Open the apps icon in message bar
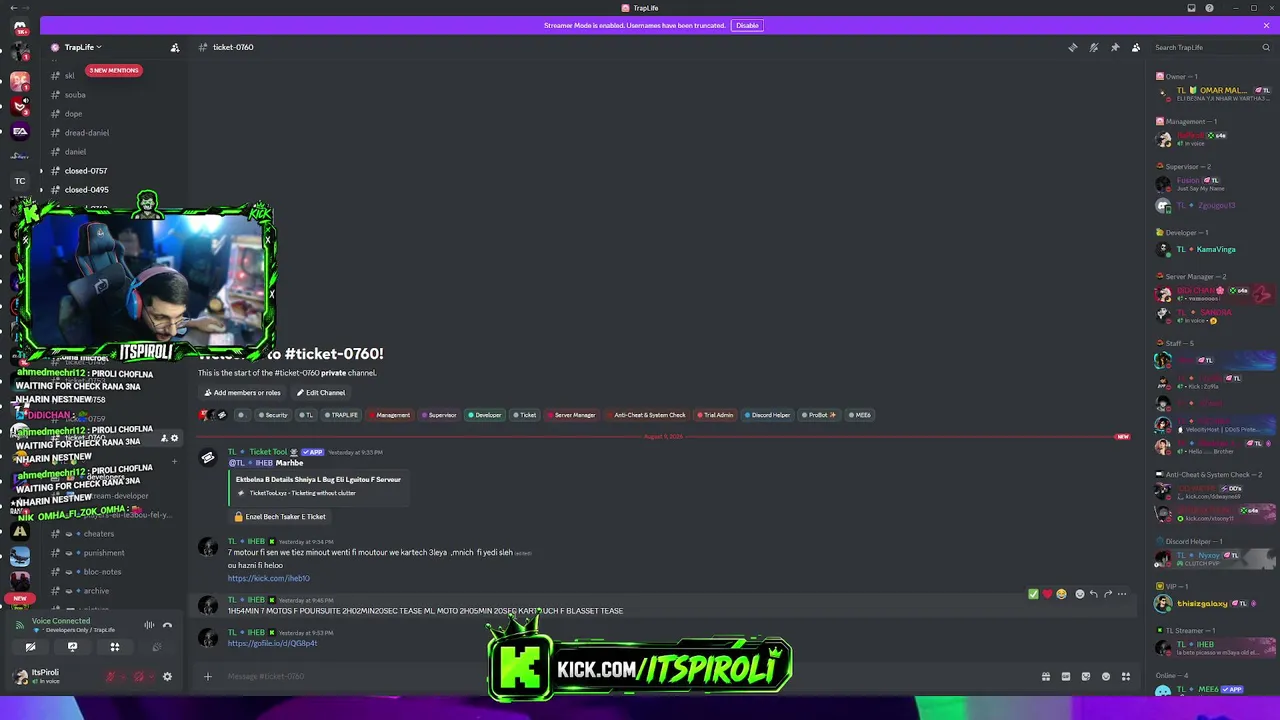Viewport: 1280px width, 720px height. click(x=1126, y=676)
